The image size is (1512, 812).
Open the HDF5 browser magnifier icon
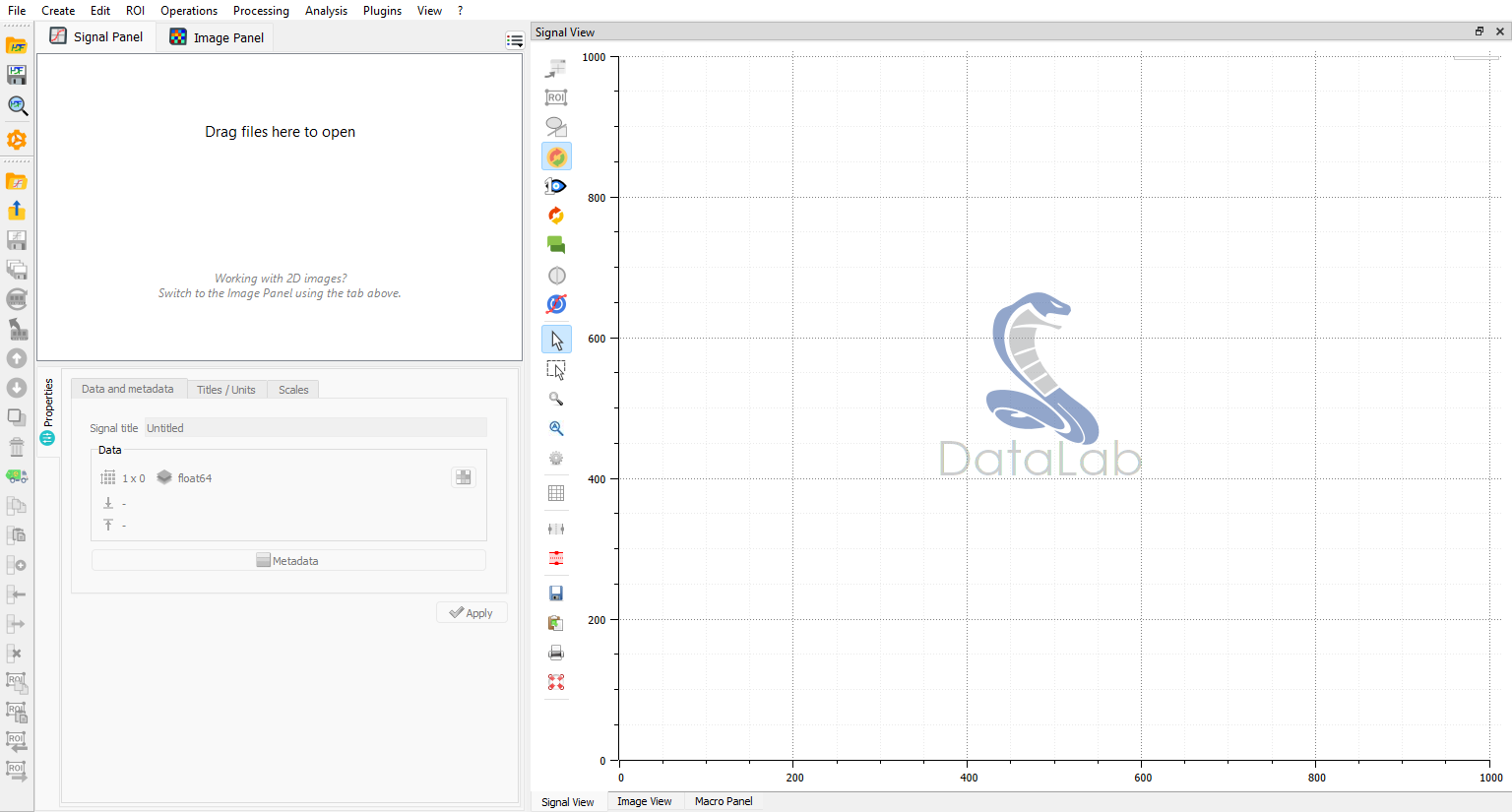pos(17,105)
